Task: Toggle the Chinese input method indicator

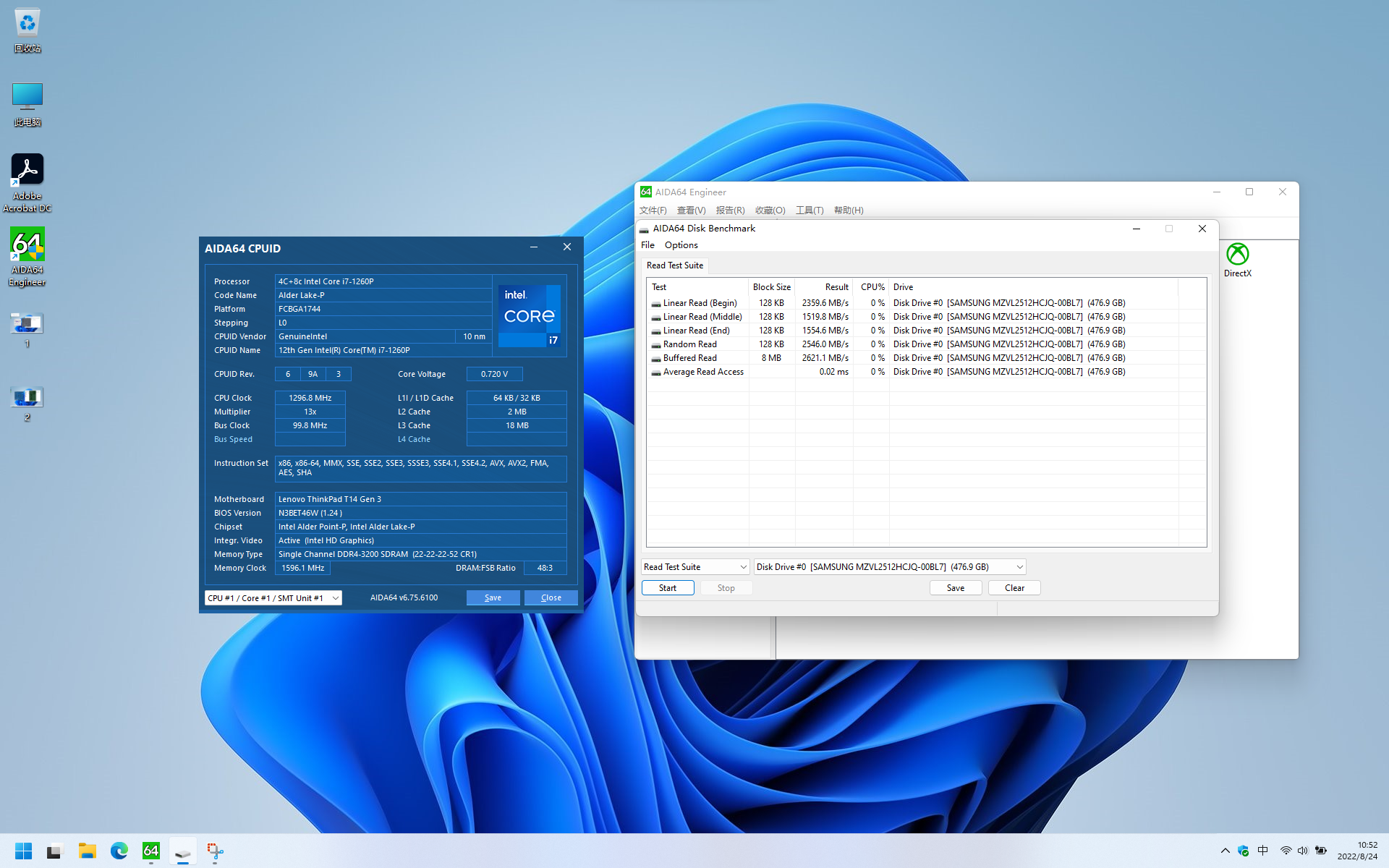Action: point(1262,851)
